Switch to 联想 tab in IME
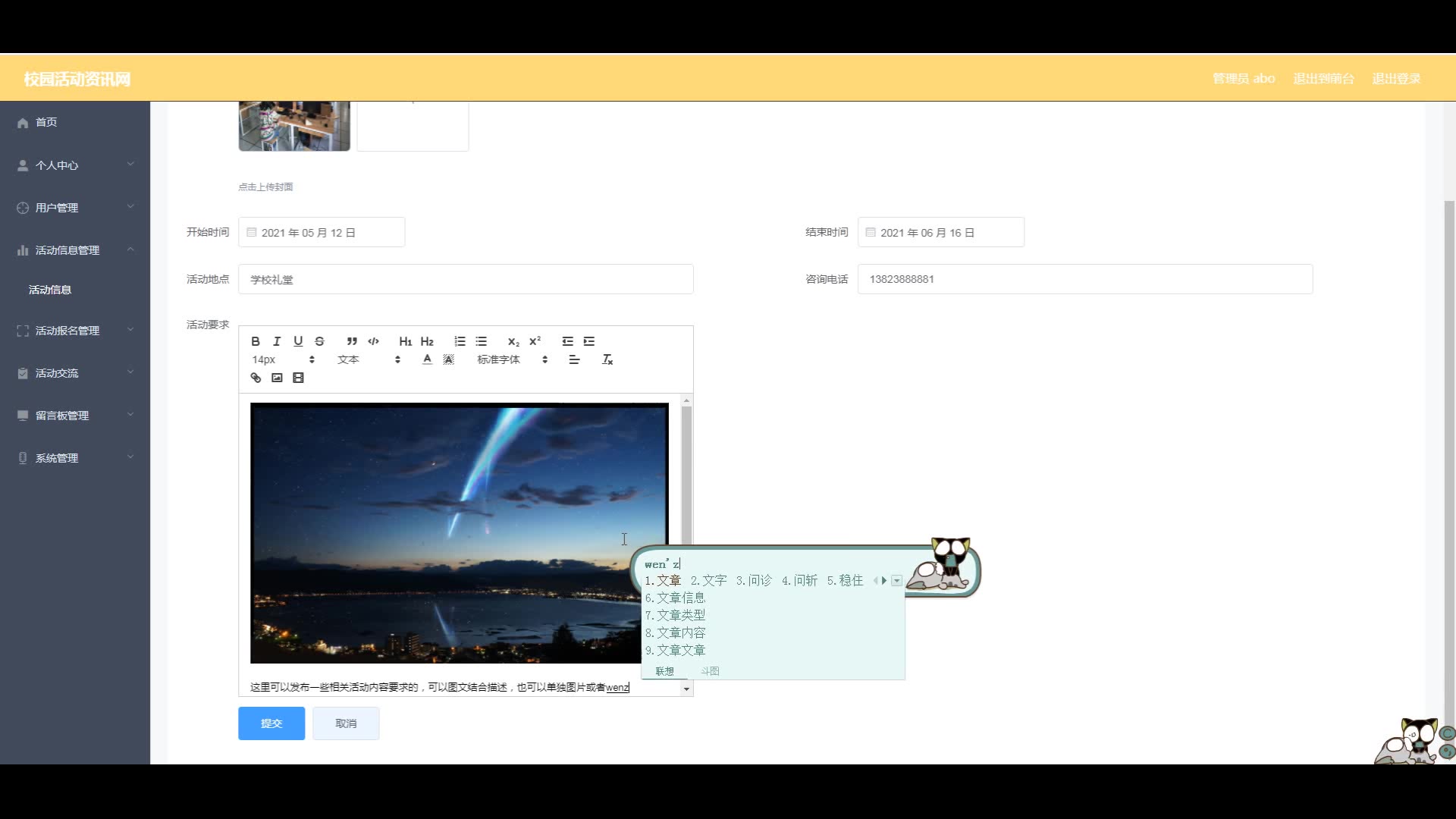 coord(664,671)
